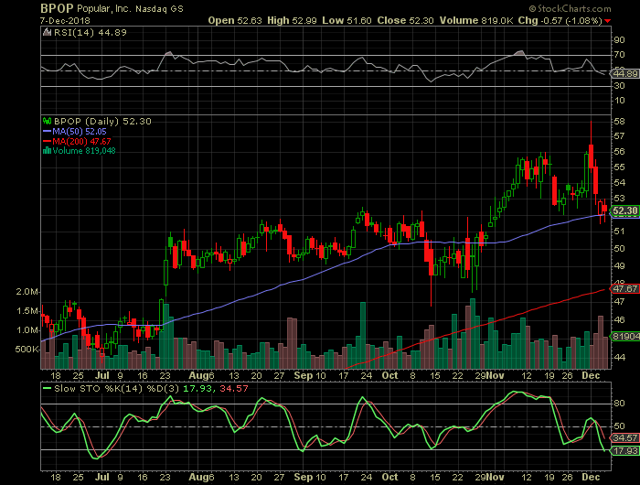Click the 44.89 RSI tag on right axis
Viewport: 640px width, 485px height.
coord(624,73)
